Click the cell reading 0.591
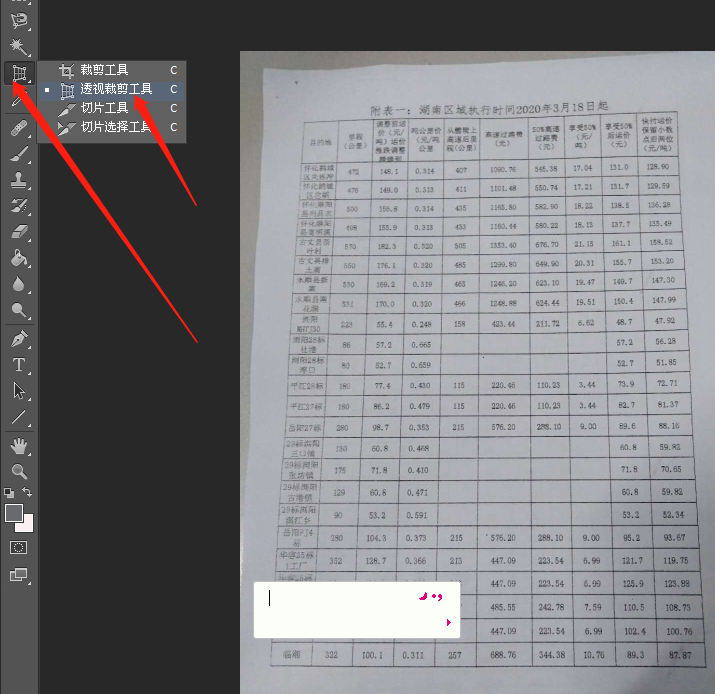The image size is (715, 694). 417,515
